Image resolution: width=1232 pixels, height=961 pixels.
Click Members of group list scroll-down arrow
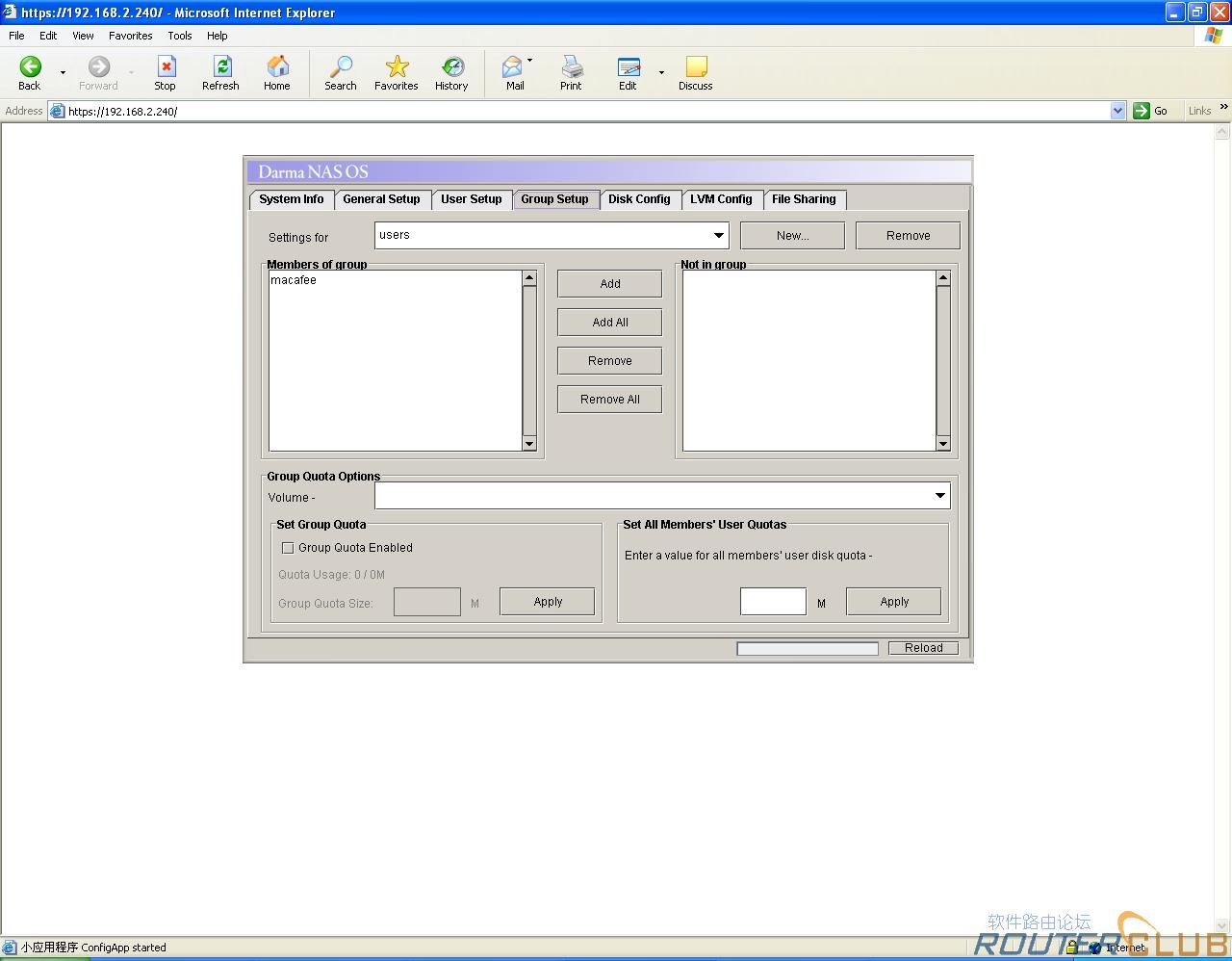528,443
